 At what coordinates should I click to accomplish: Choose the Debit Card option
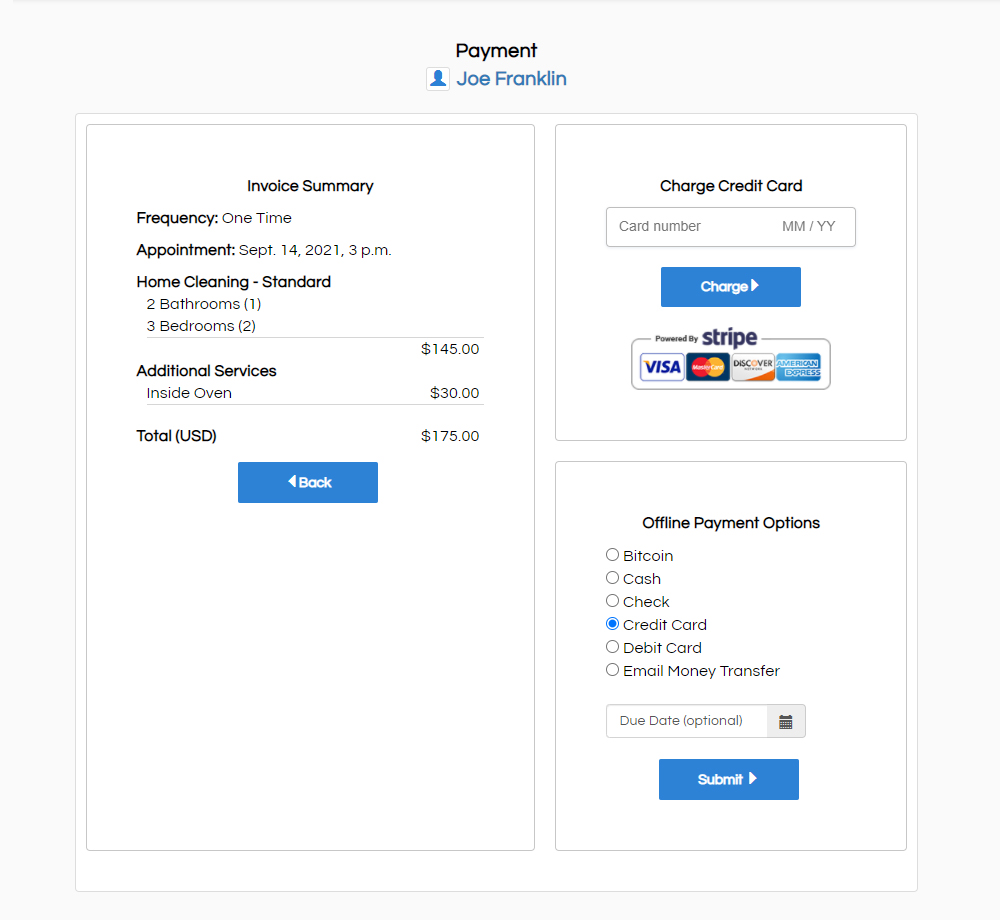[613, 647]
